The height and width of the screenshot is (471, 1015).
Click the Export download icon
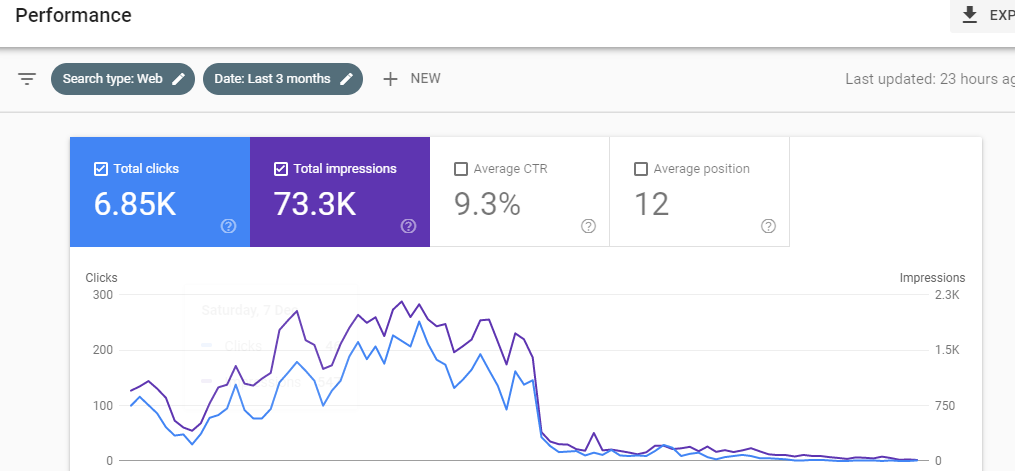[969, 15]
